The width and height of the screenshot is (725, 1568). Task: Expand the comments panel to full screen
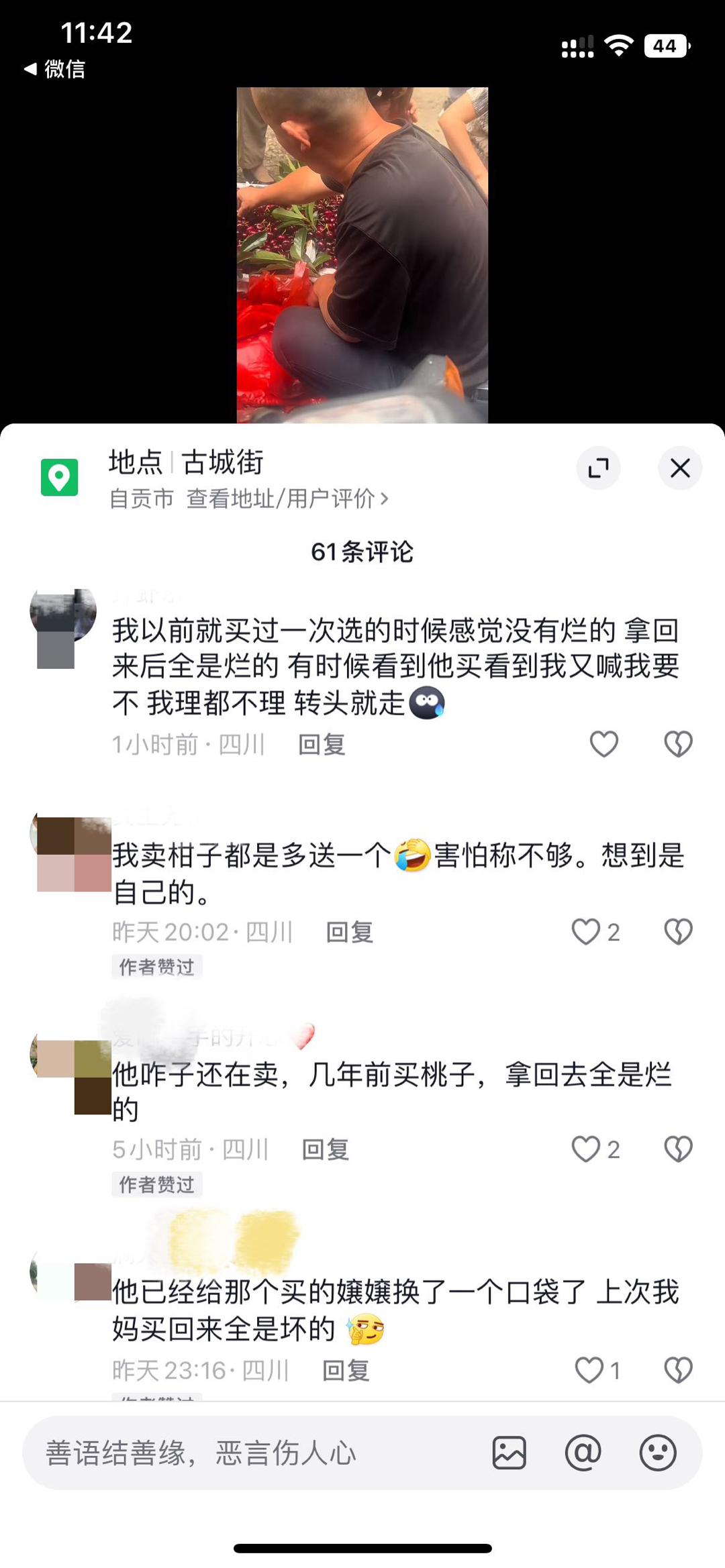pos(598,468)
